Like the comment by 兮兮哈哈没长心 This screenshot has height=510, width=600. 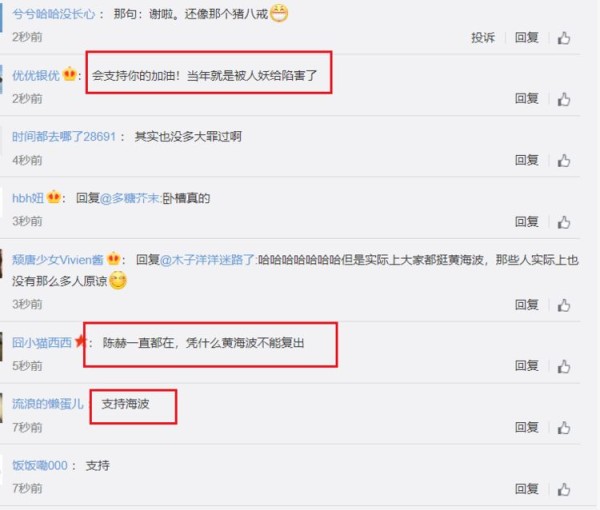pyautogui.click(x=564, y=38)
